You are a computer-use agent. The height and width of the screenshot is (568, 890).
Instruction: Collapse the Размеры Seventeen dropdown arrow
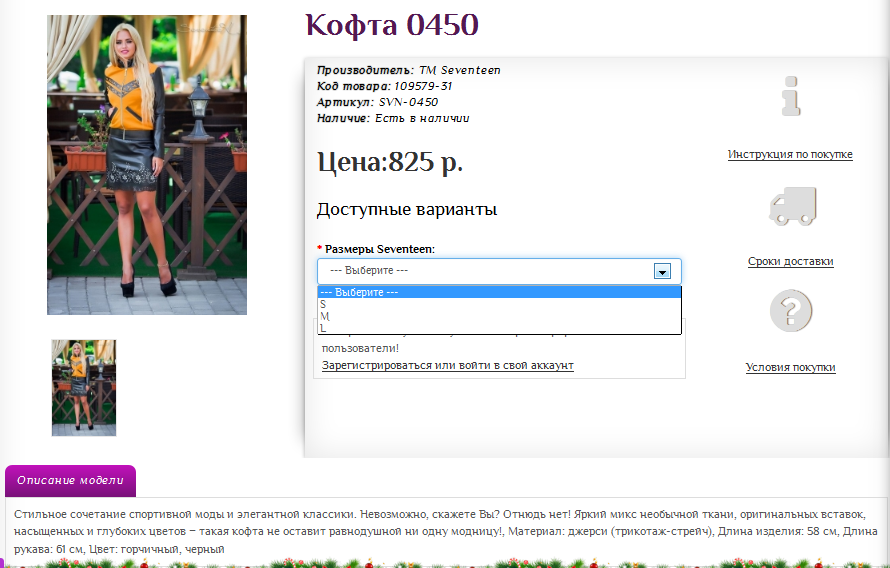tap(662, 271)
